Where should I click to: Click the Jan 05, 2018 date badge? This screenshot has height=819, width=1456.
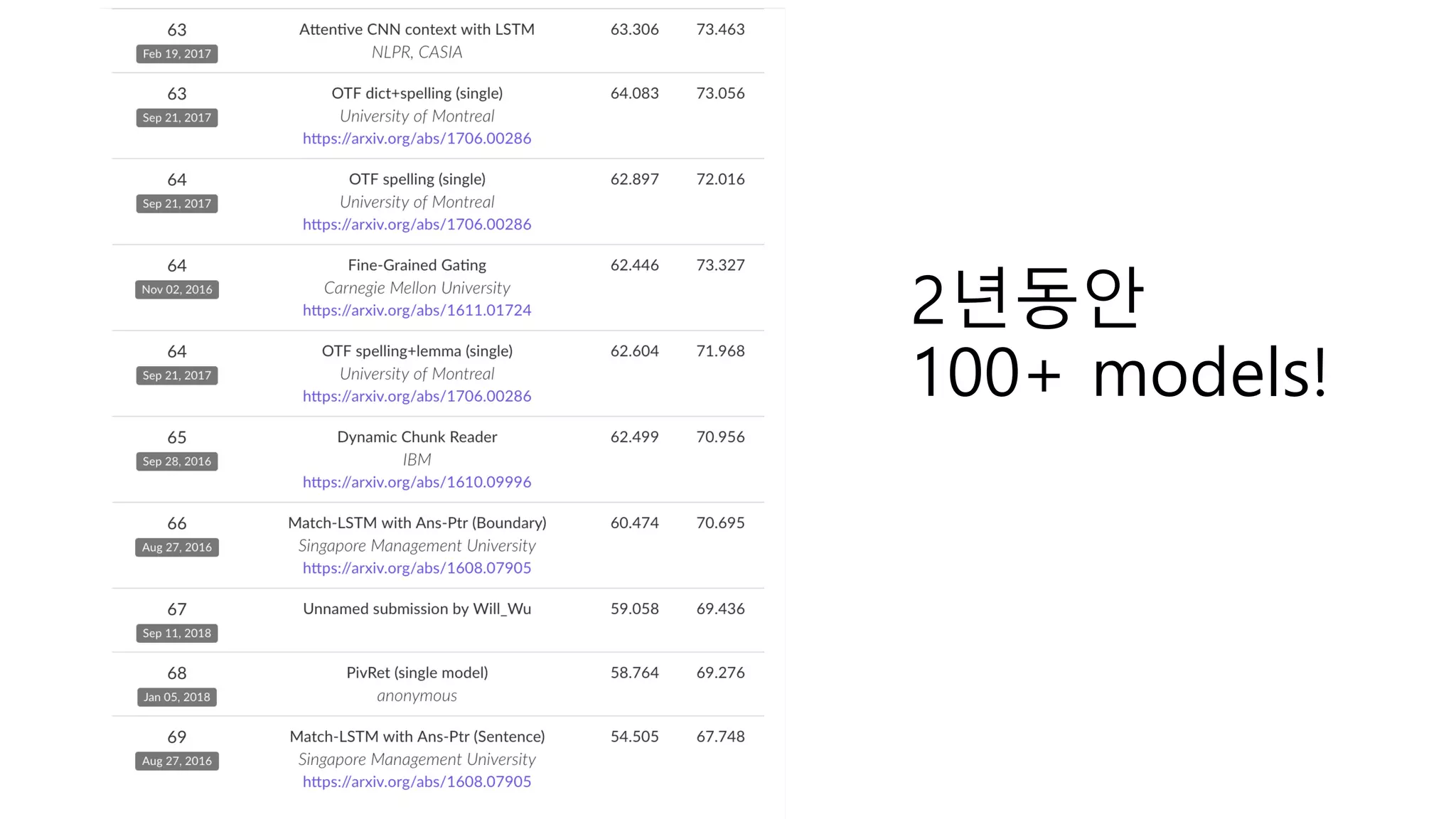pyautogui.click(x=177, y=698)
